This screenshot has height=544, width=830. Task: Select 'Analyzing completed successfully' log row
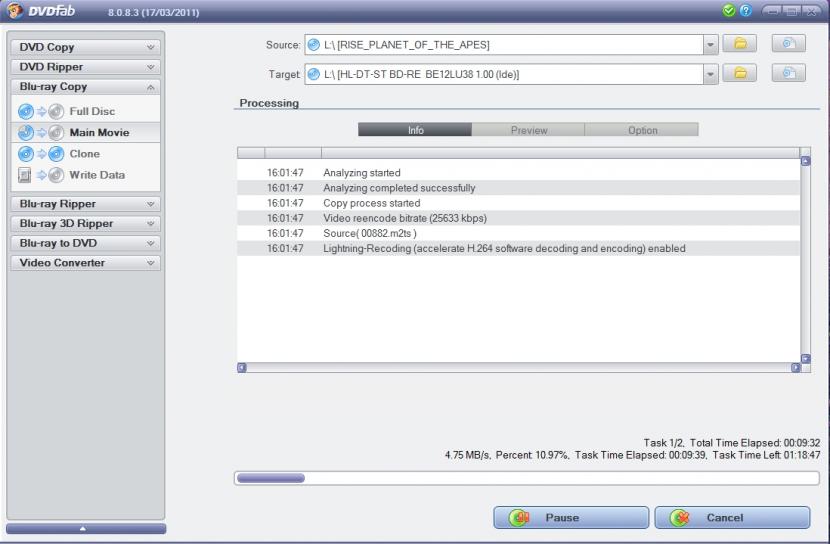click(518, 188)
